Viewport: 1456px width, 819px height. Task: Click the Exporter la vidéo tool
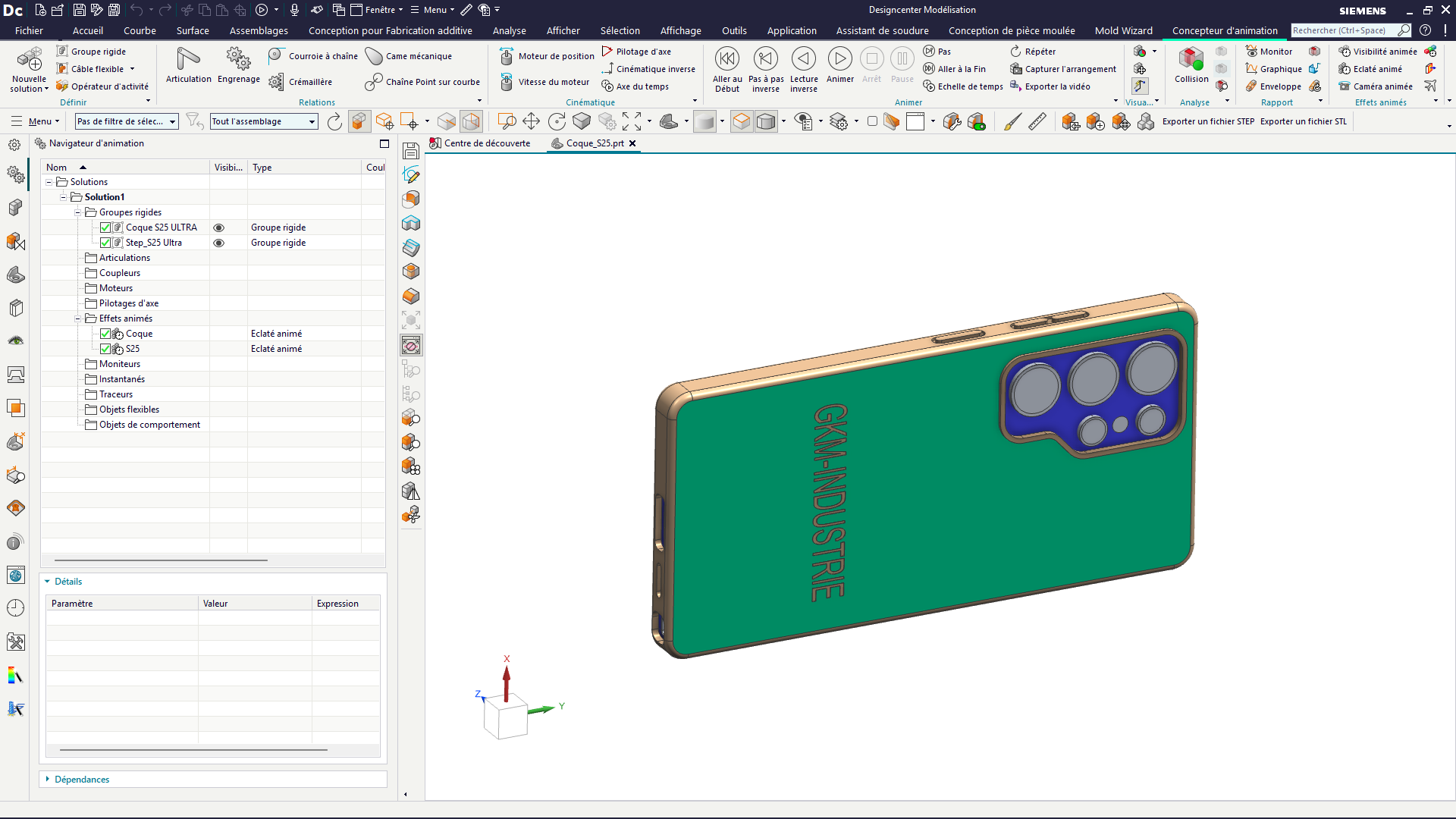pos(1050,86)
